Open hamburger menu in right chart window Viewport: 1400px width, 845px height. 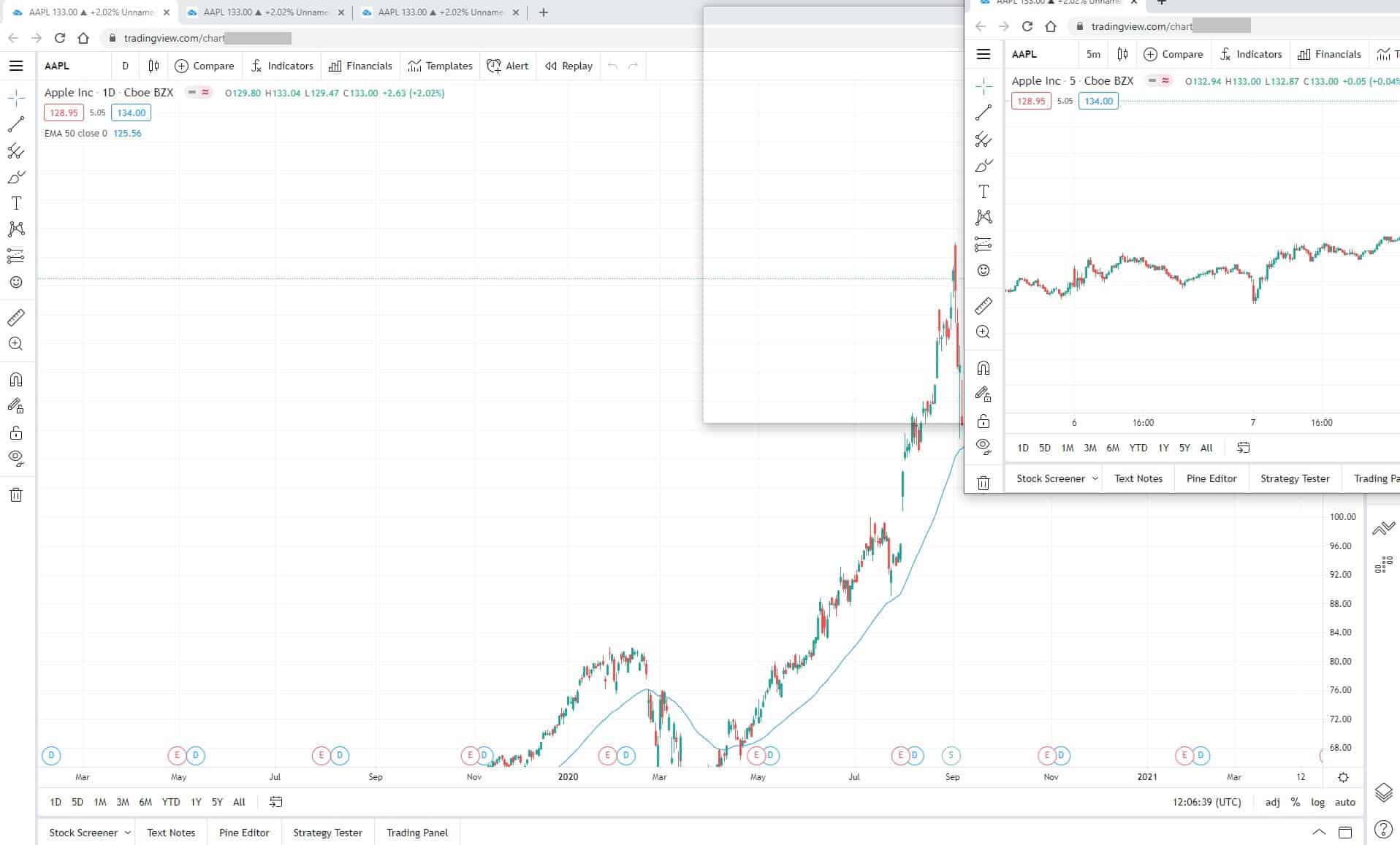point(984,54)
